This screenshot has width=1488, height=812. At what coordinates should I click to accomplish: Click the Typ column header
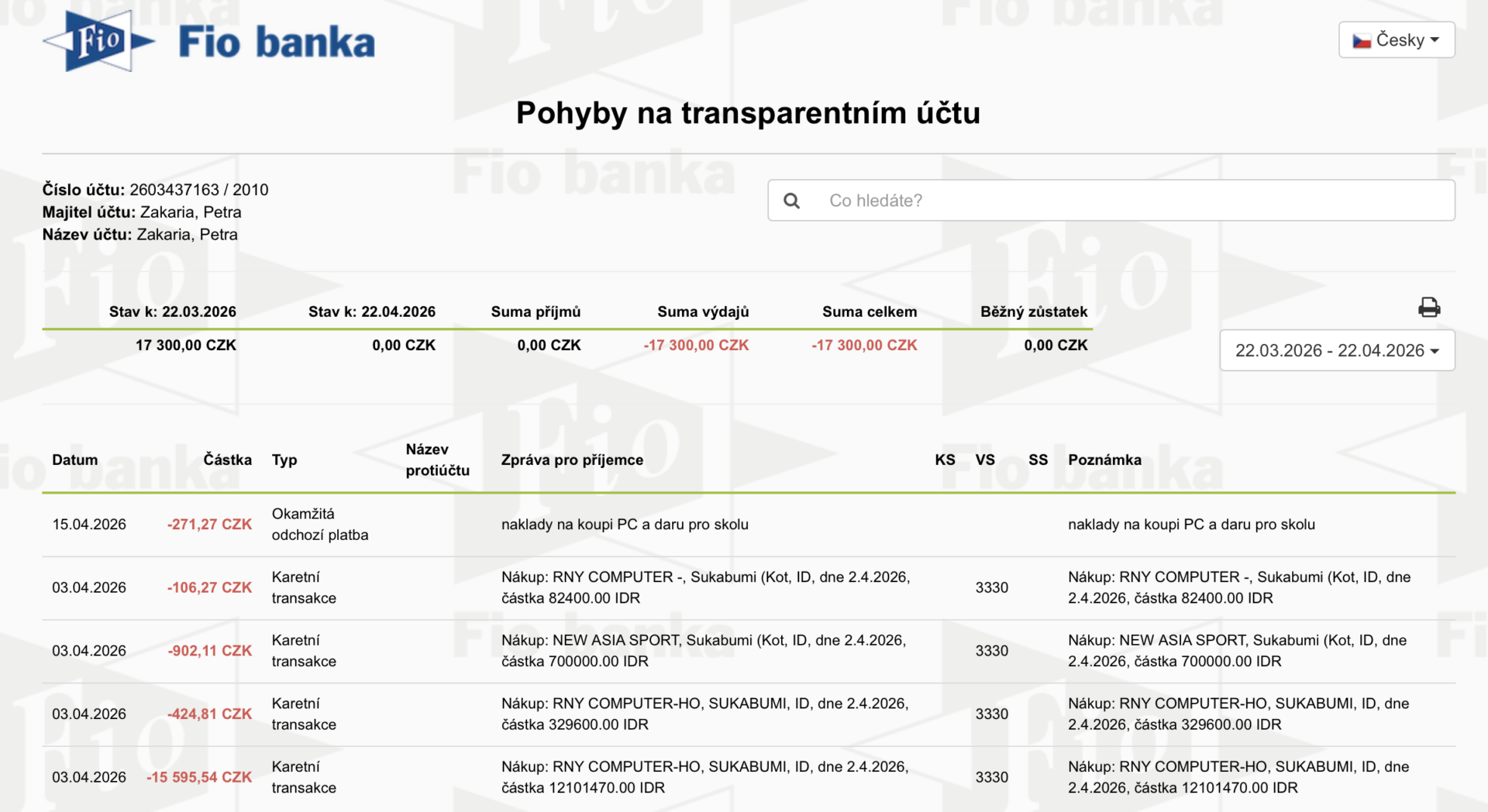pyautogui.click(x=284, y=459)
